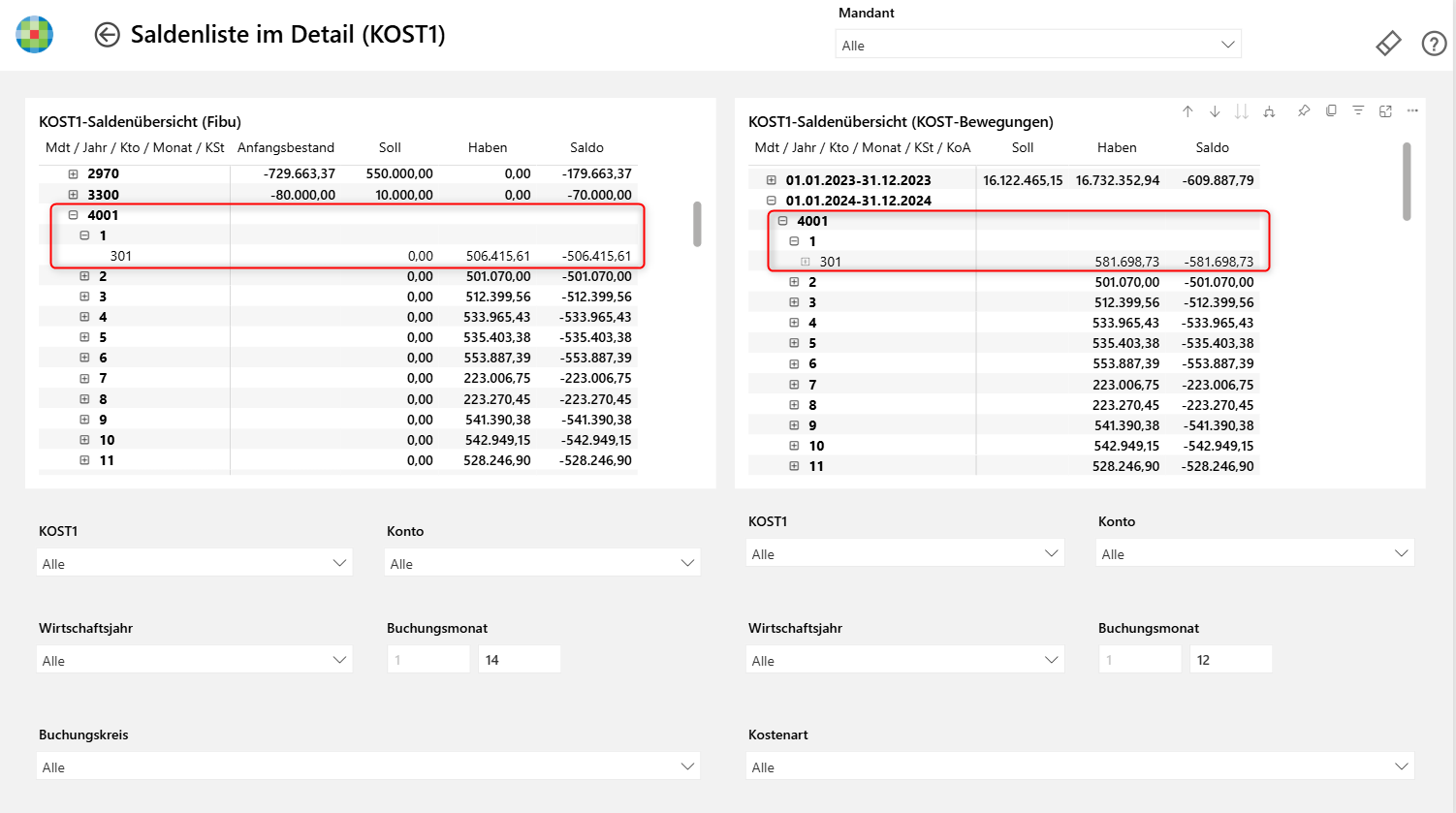Click the Fibu table vertical scrollbar

[697, 224]
